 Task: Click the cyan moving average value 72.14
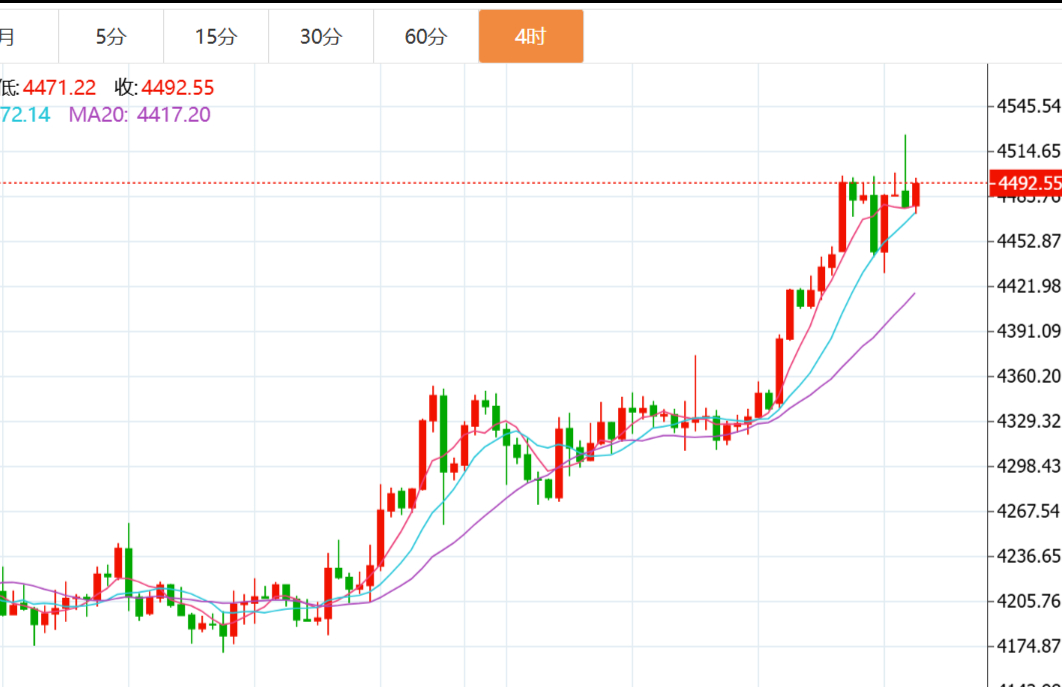pyautogui.click(x=26, y=115)
